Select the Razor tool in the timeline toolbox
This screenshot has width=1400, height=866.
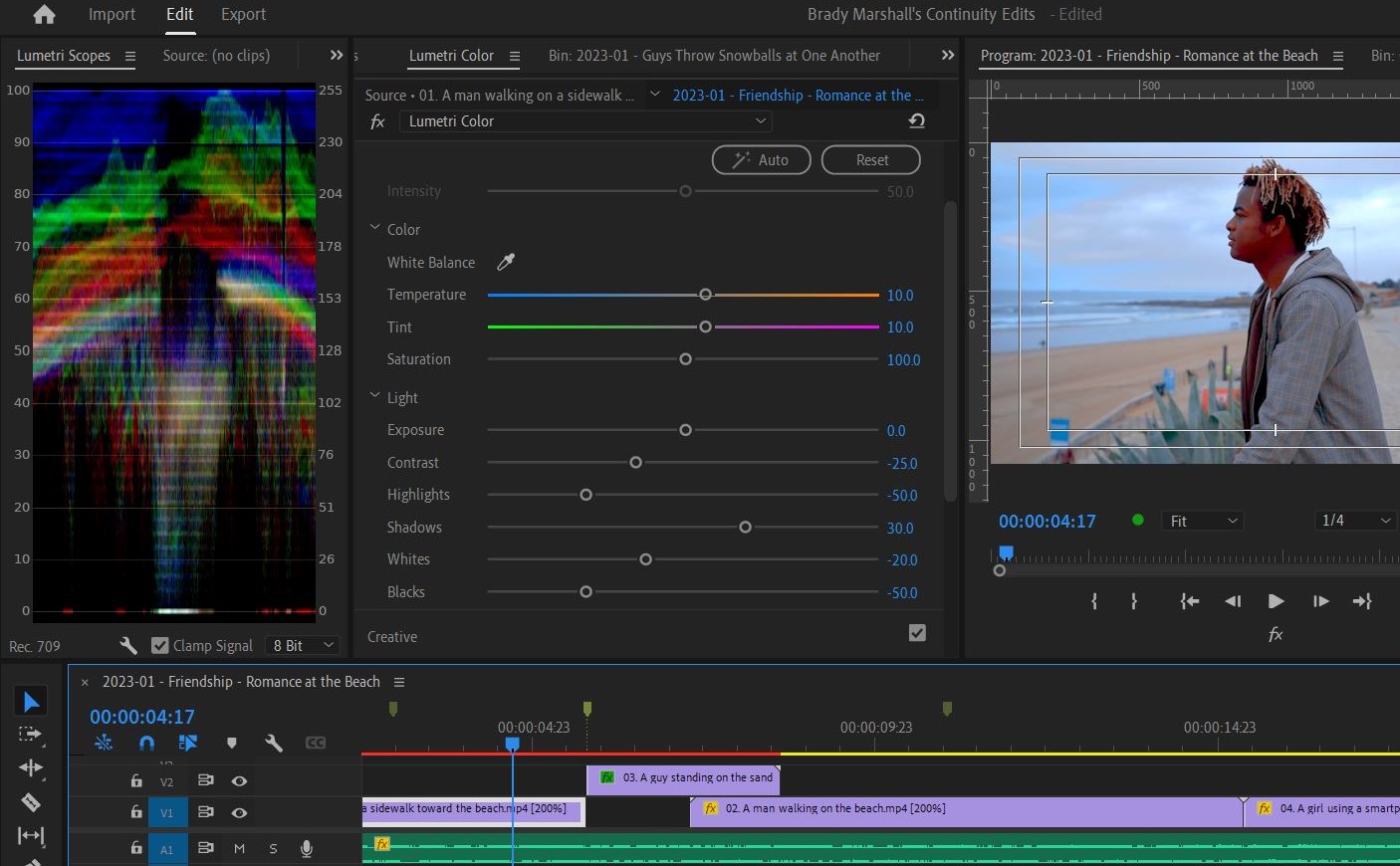(31, 802)
